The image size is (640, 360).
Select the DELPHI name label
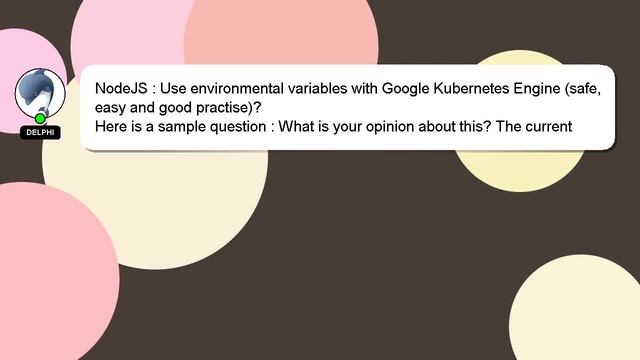pos(40,133)
